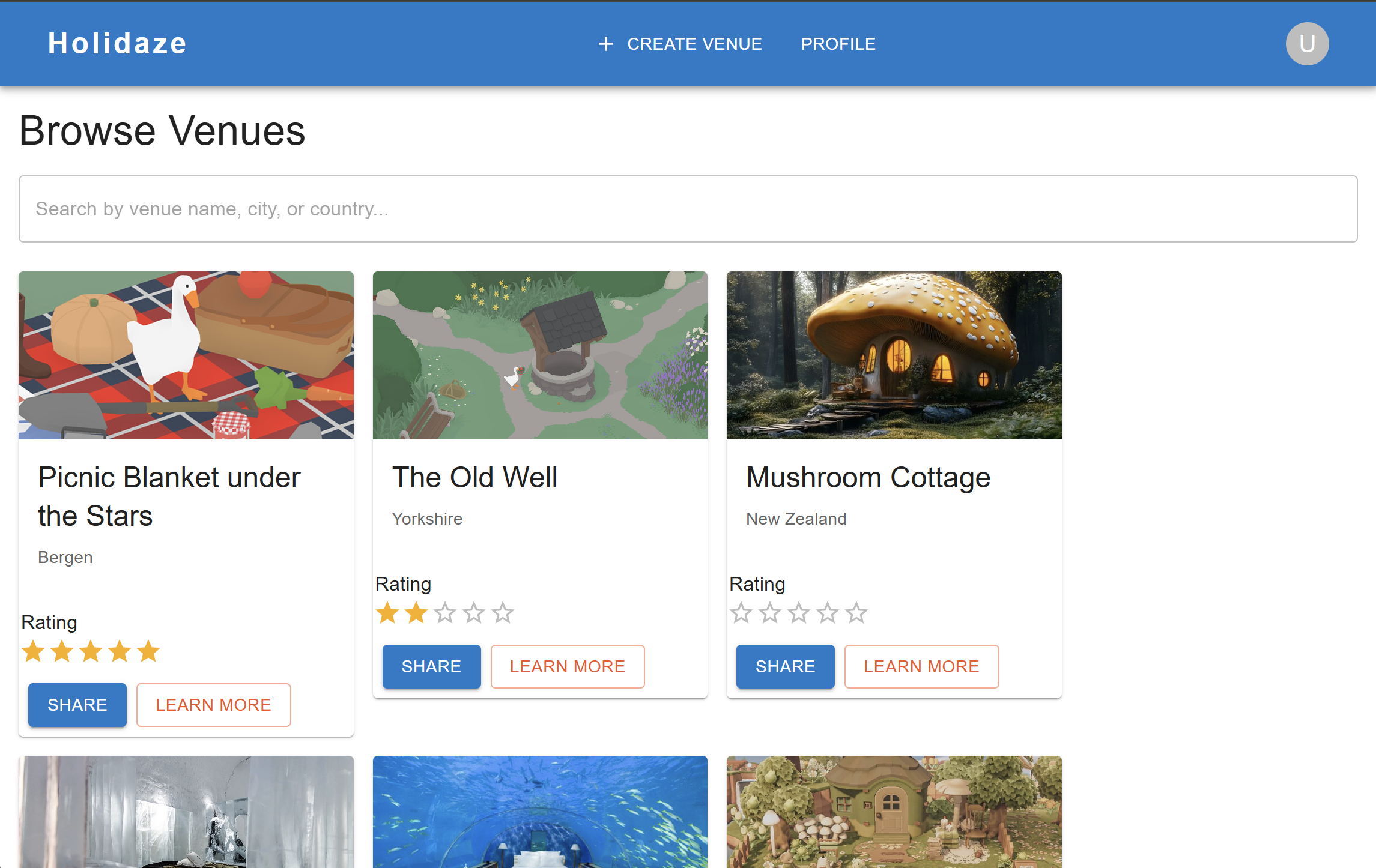This screenshot has height=868, width=1376.
Task: Share the Picnic Blanket venue
Action: (x=77, y=705)
